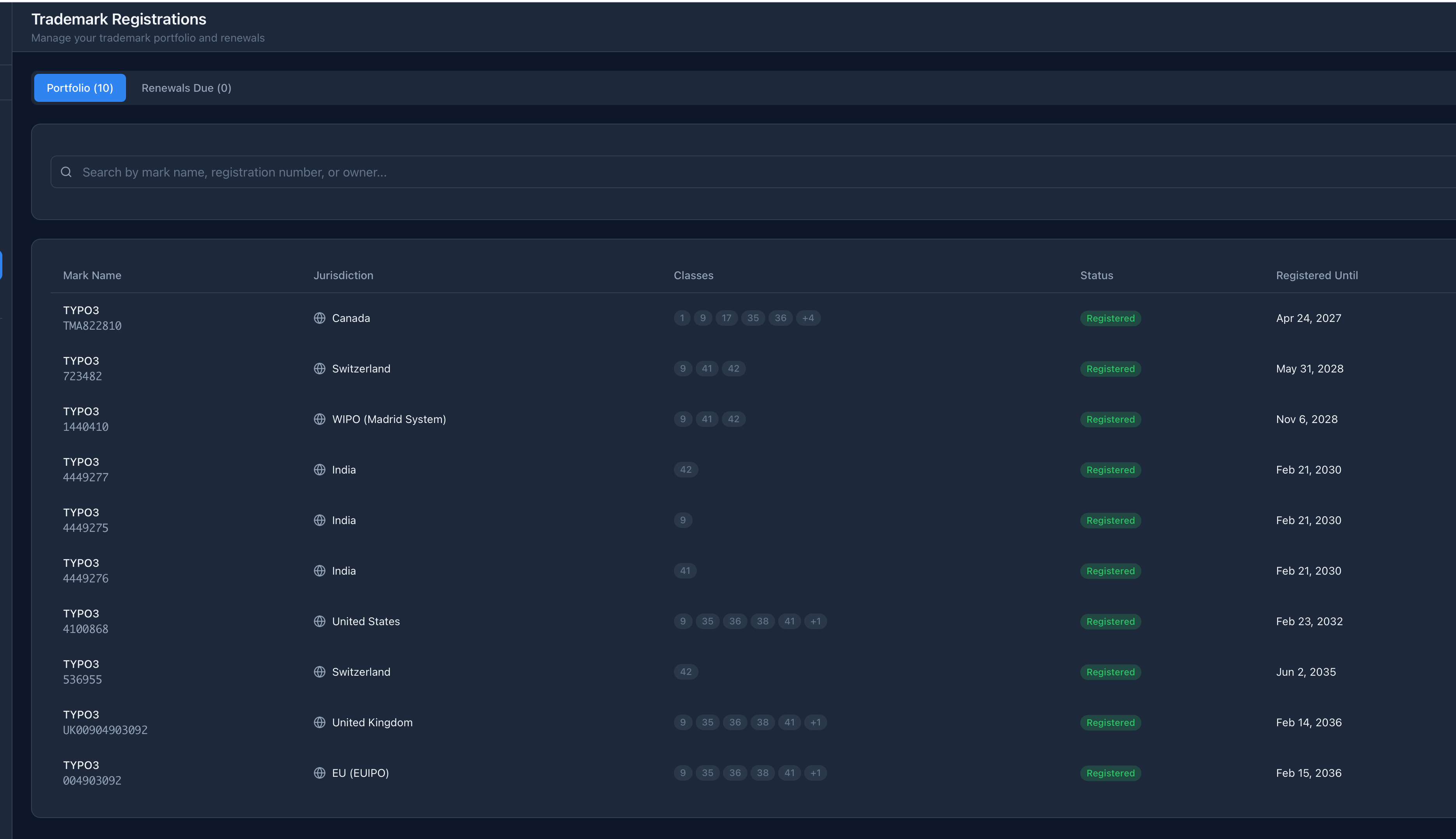Expand the +1 classes chip for EU (EUIPO)
1456x839 pixels.
[815, 773]
